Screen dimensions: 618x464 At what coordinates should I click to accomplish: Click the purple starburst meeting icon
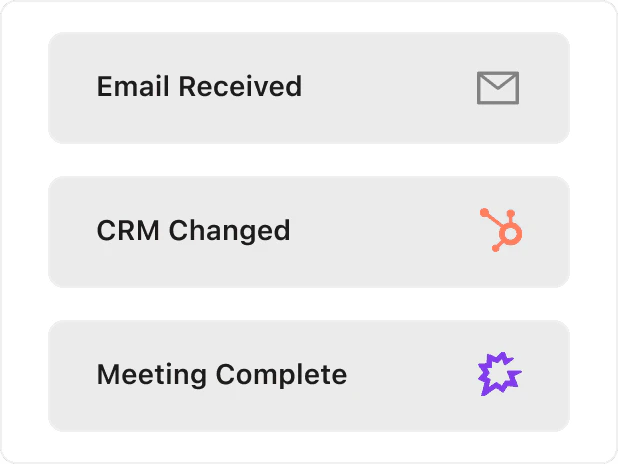[499, 375]
